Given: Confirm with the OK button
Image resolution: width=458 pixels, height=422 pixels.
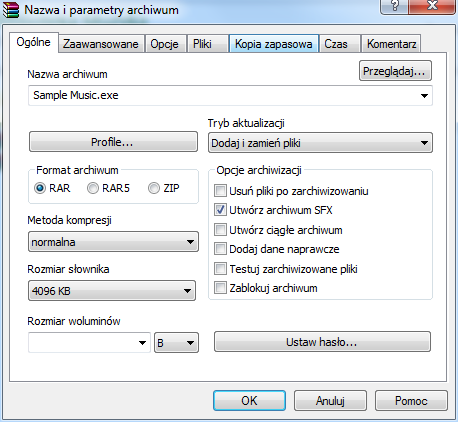Looking at the screenshot, I should [249, 401].
